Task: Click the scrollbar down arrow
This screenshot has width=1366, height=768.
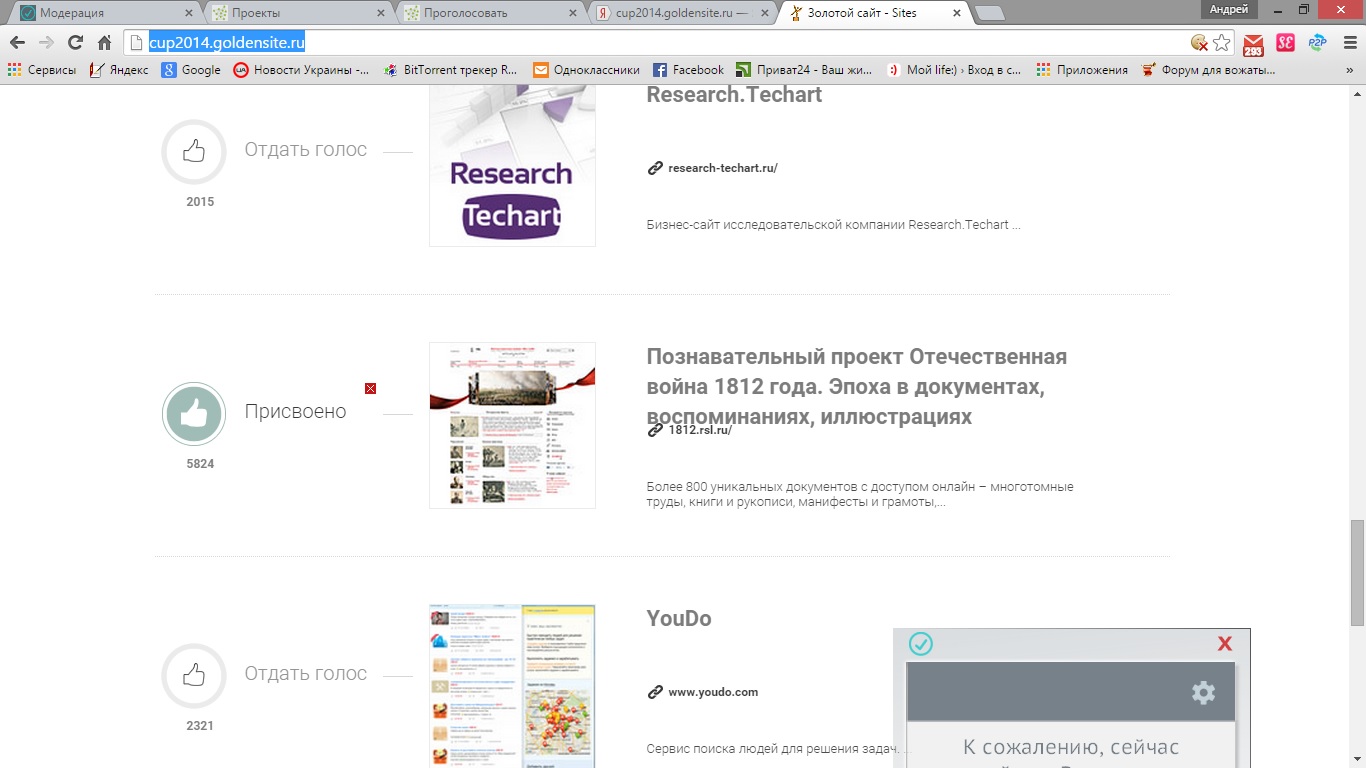Action: (1357, 759)
